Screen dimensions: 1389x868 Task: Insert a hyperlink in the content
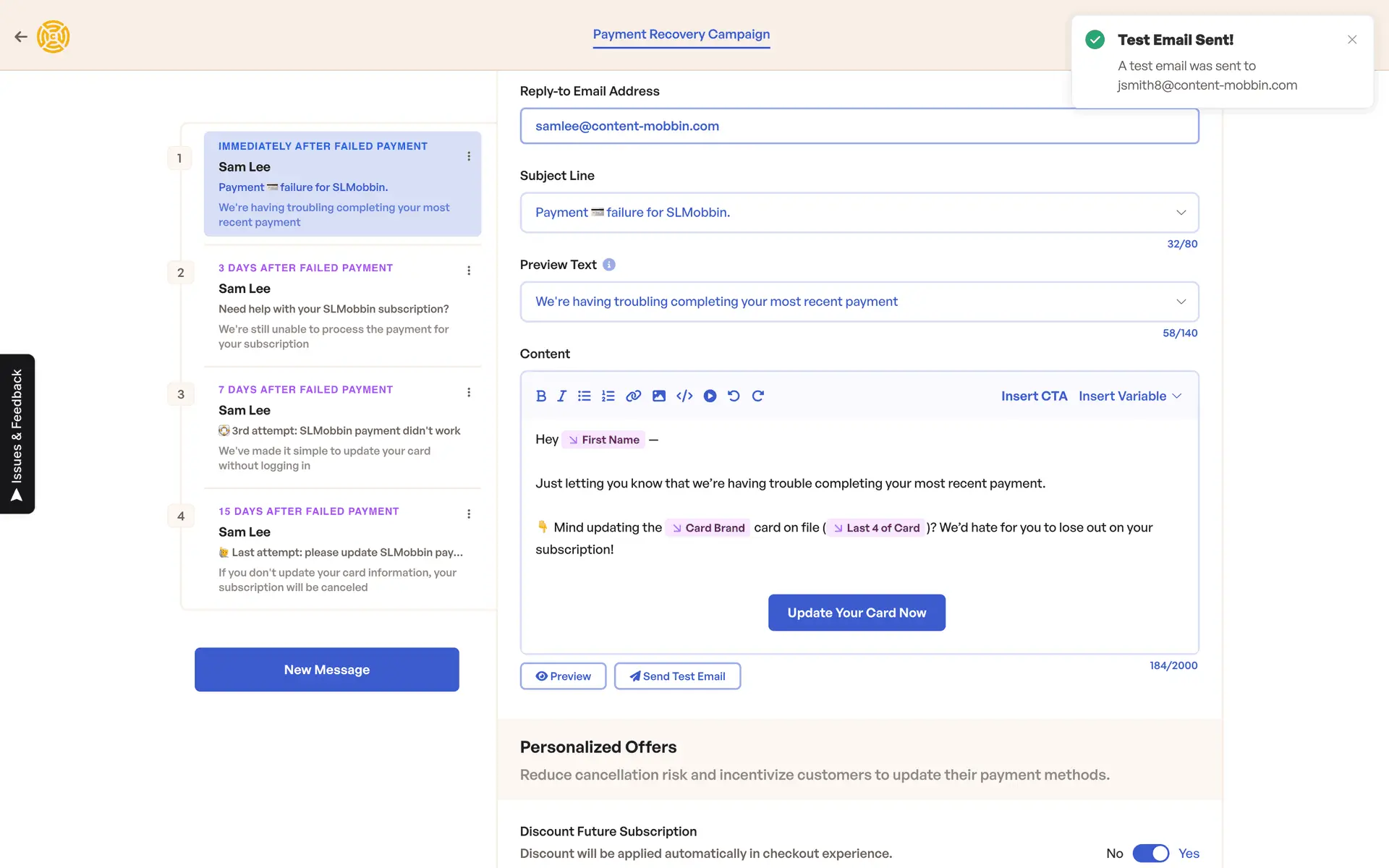pos(633,396)
